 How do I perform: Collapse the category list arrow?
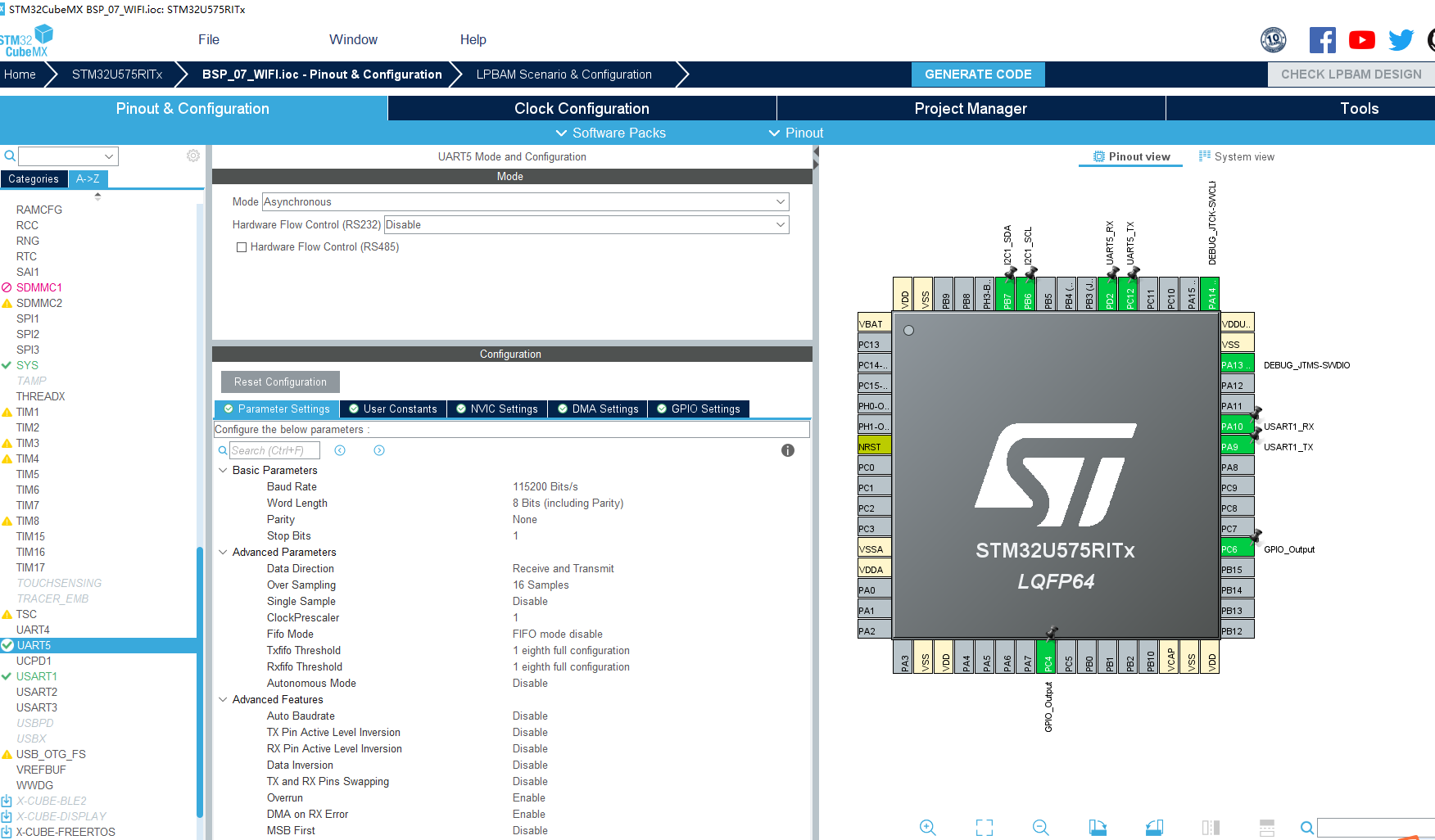(97, 196)
